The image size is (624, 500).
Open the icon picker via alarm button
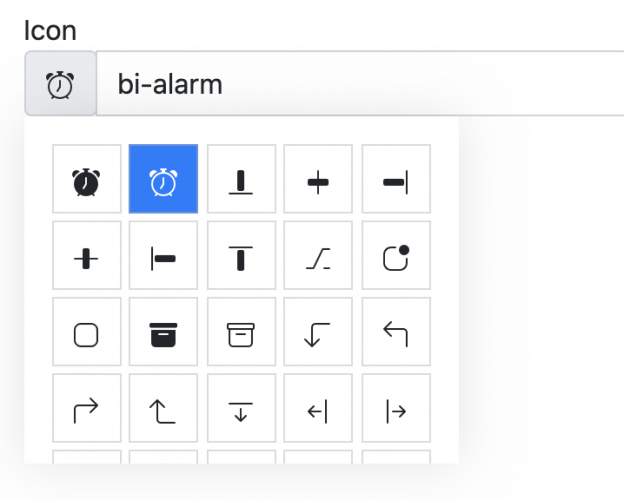click(x=60, y=83)
